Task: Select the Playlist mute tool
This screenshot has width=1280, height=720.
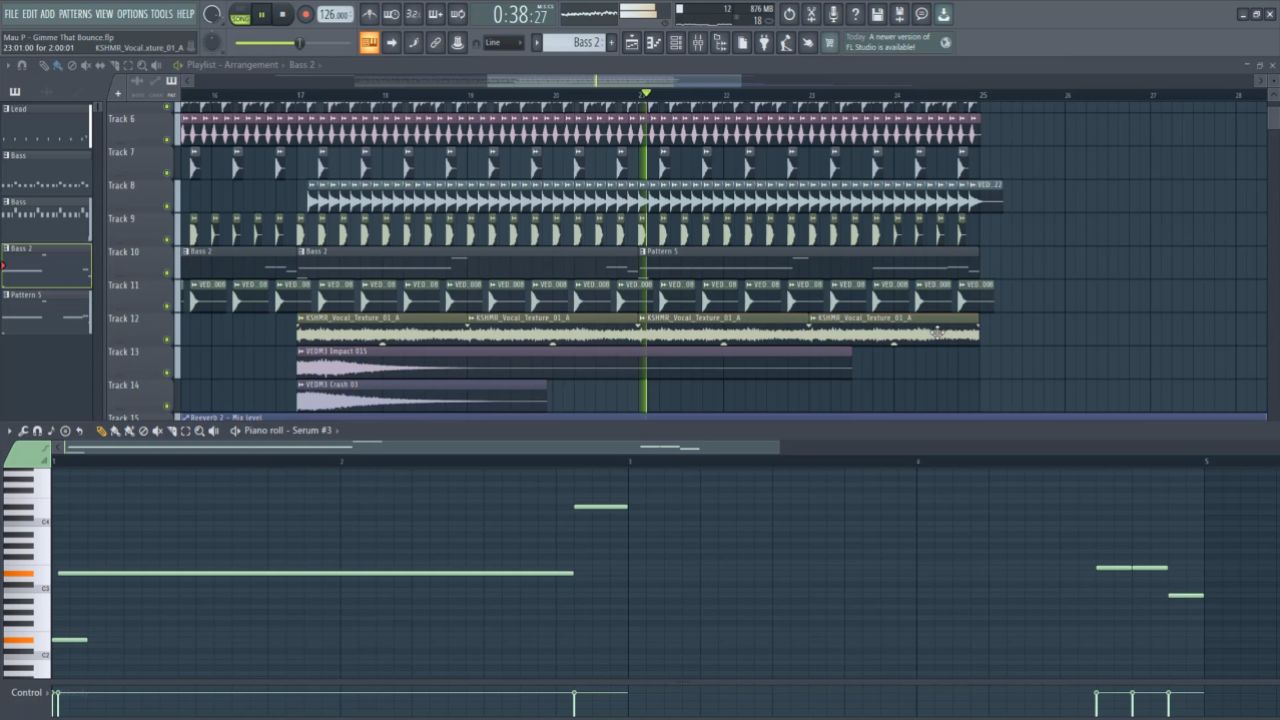Action: (86, 65)
